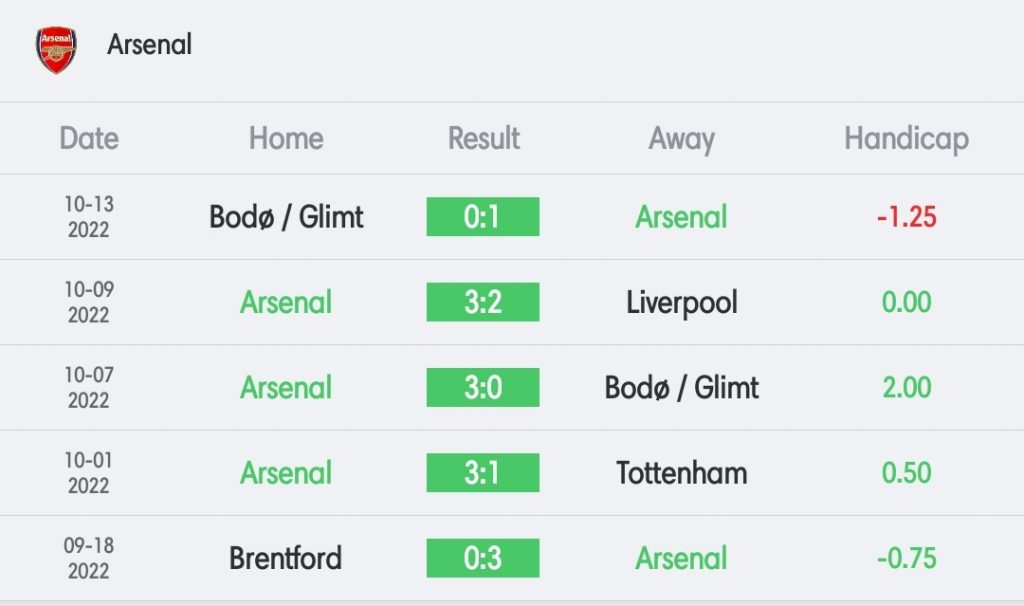1024x606 pixels.
Task: Open the 0:3 result at Brentford
Action: [x=483, y=558]
